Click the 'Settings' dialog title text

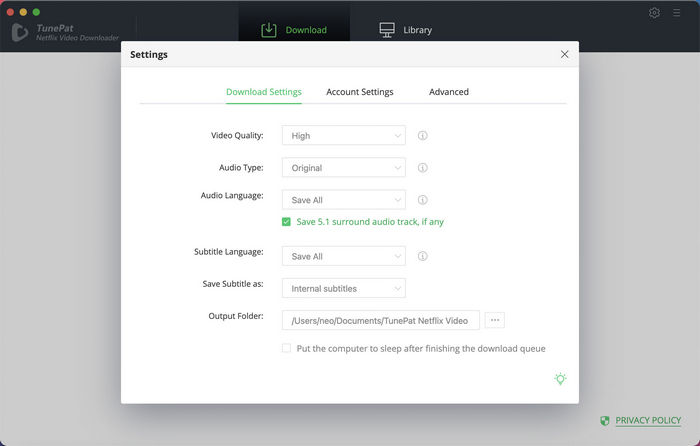point(149,54)
